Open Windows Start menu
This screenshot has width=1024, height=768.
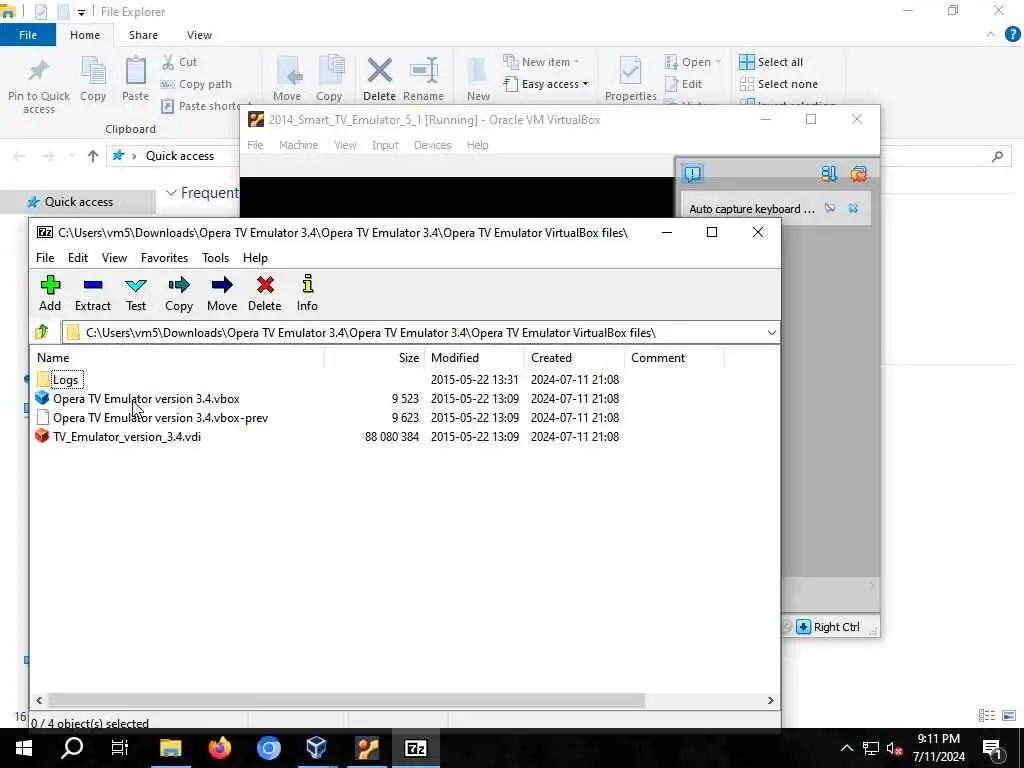23,748
